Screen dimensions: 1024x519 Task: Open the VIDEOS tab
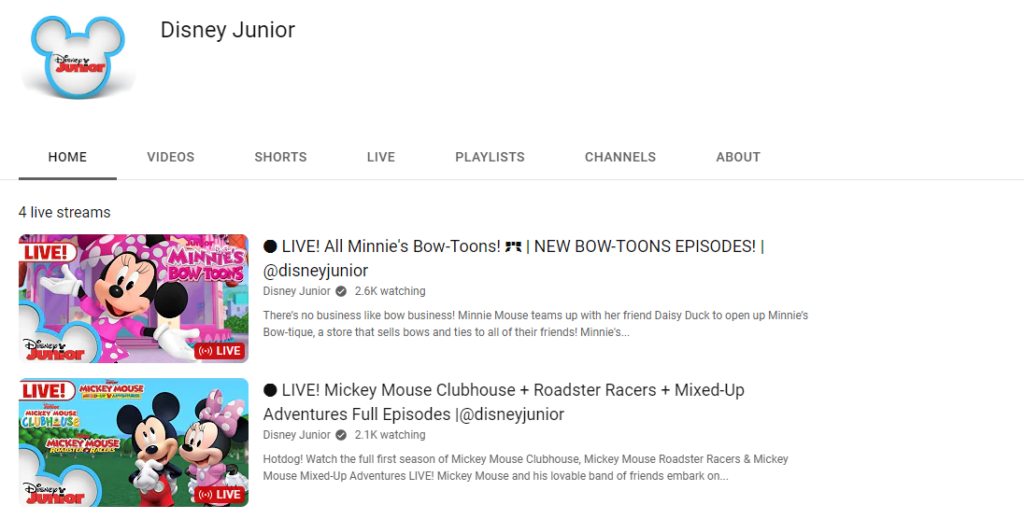tap(171, 157)
